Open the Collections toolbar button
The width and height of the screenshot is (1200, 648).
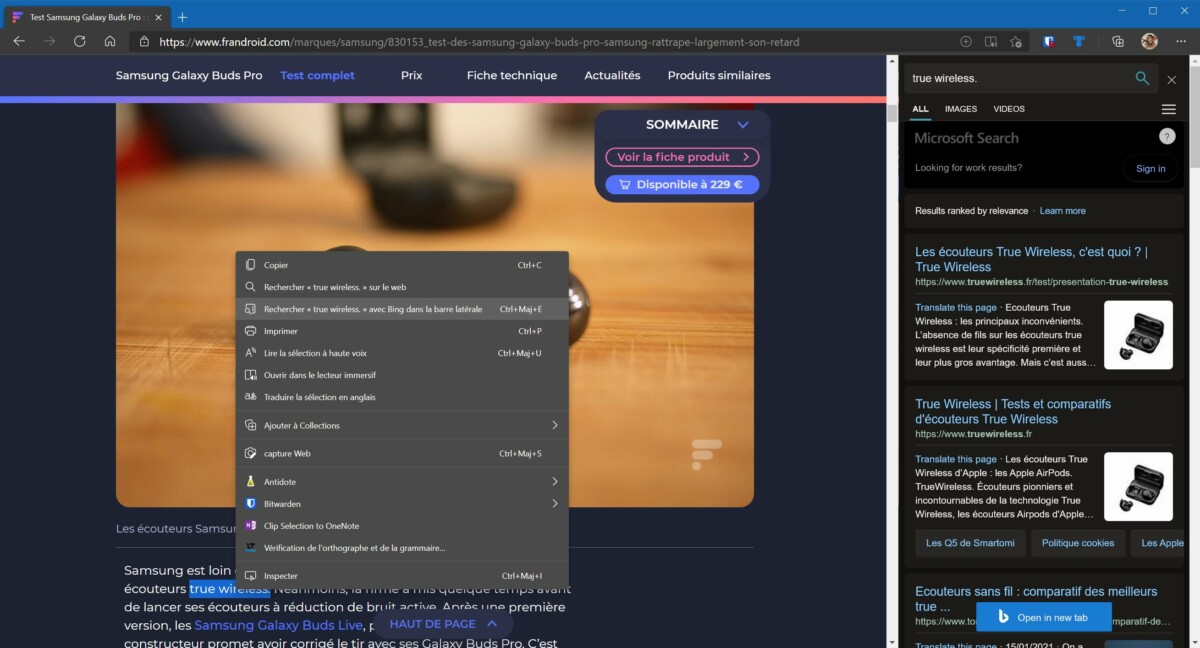pyautogui.click(x=1118, y=42)
